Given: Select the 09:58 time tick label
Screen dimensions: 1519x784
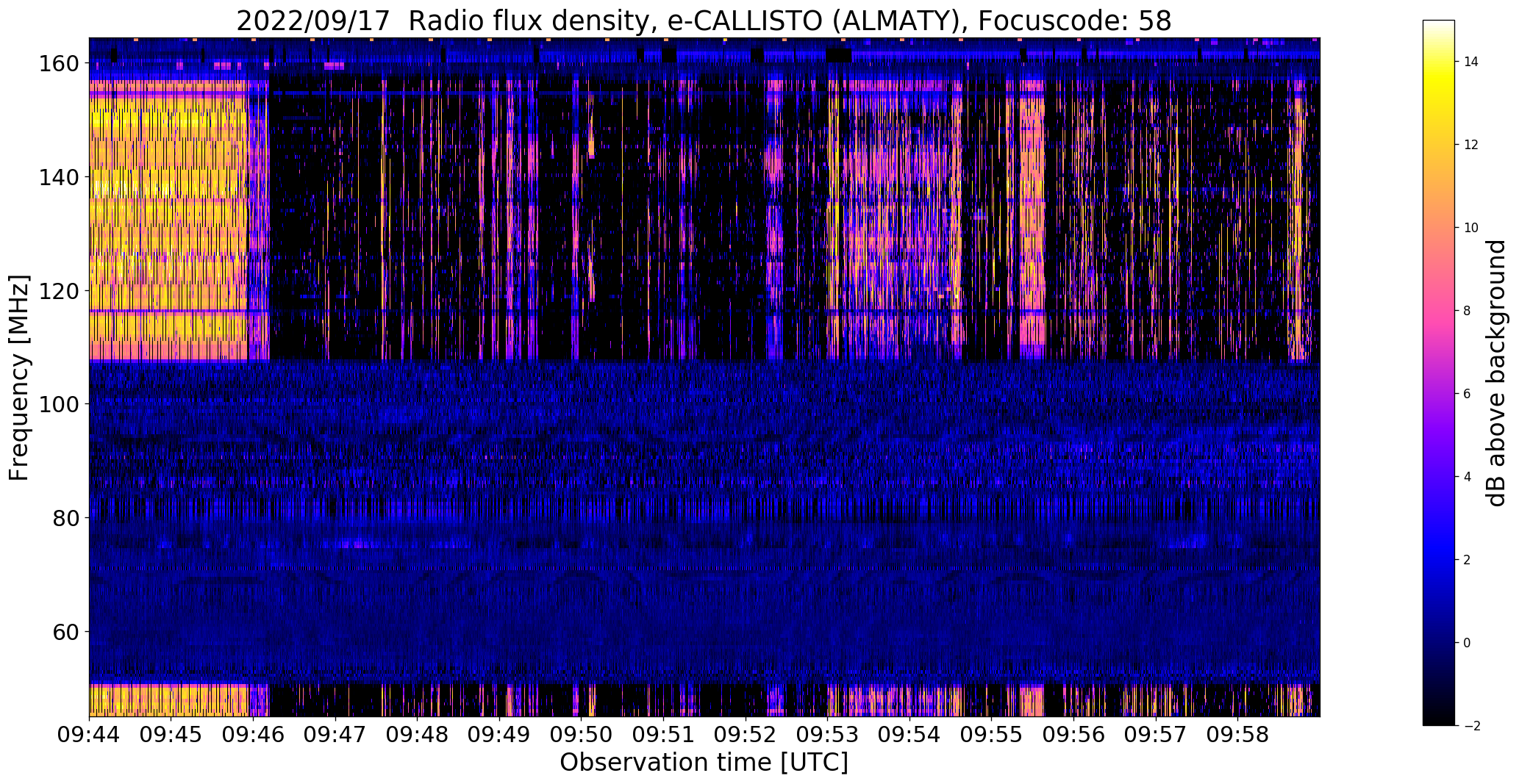Looking at the screenshot, I should 1237,734.
